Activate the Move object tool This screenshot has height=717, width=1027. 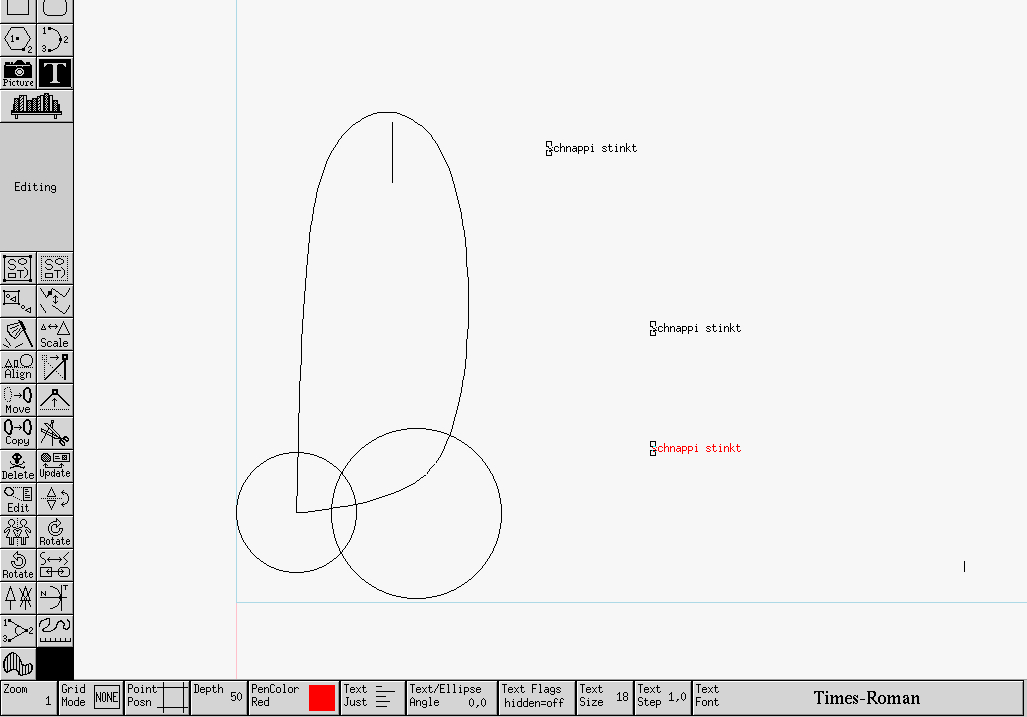pos(18,400)
